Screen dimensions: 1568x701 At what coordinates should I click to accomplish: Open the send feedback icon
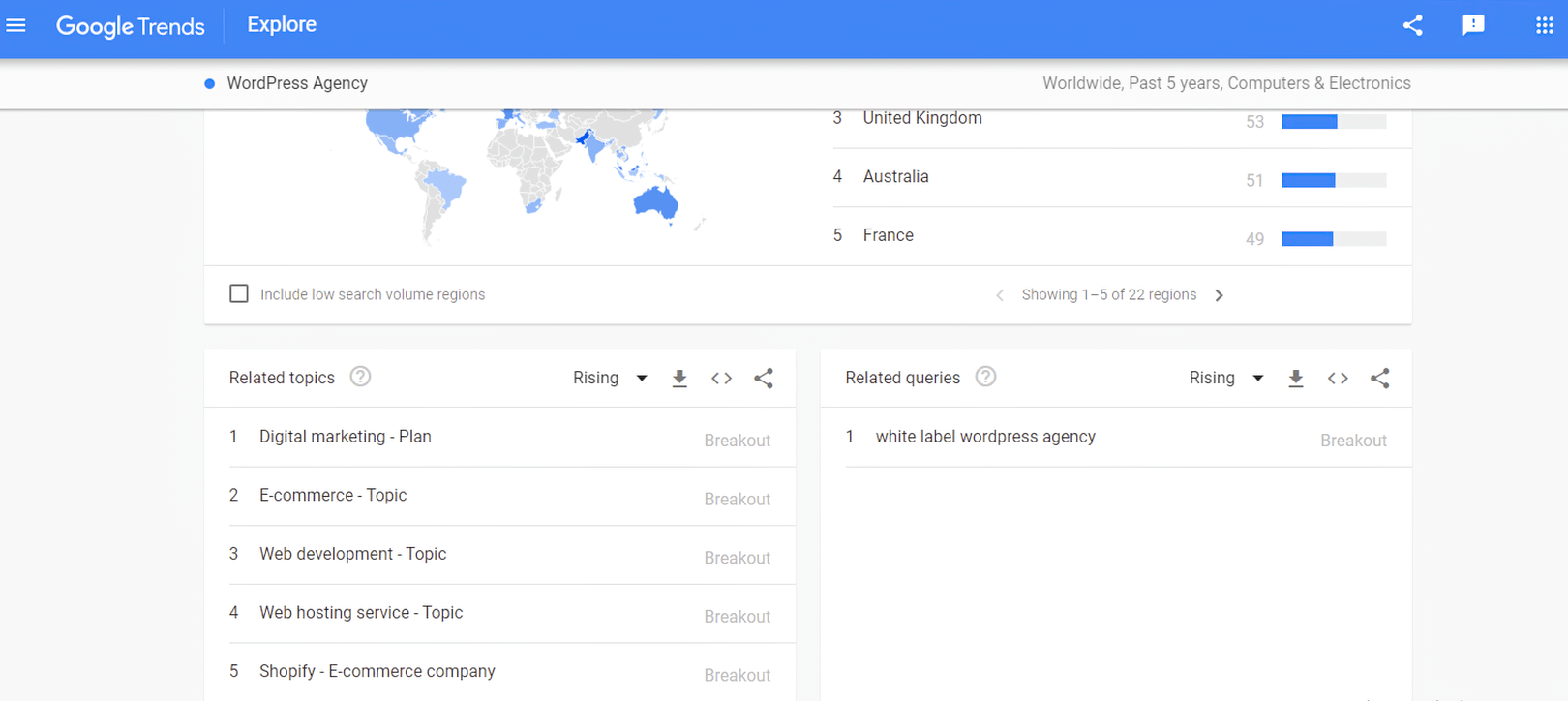(1473, 25)
